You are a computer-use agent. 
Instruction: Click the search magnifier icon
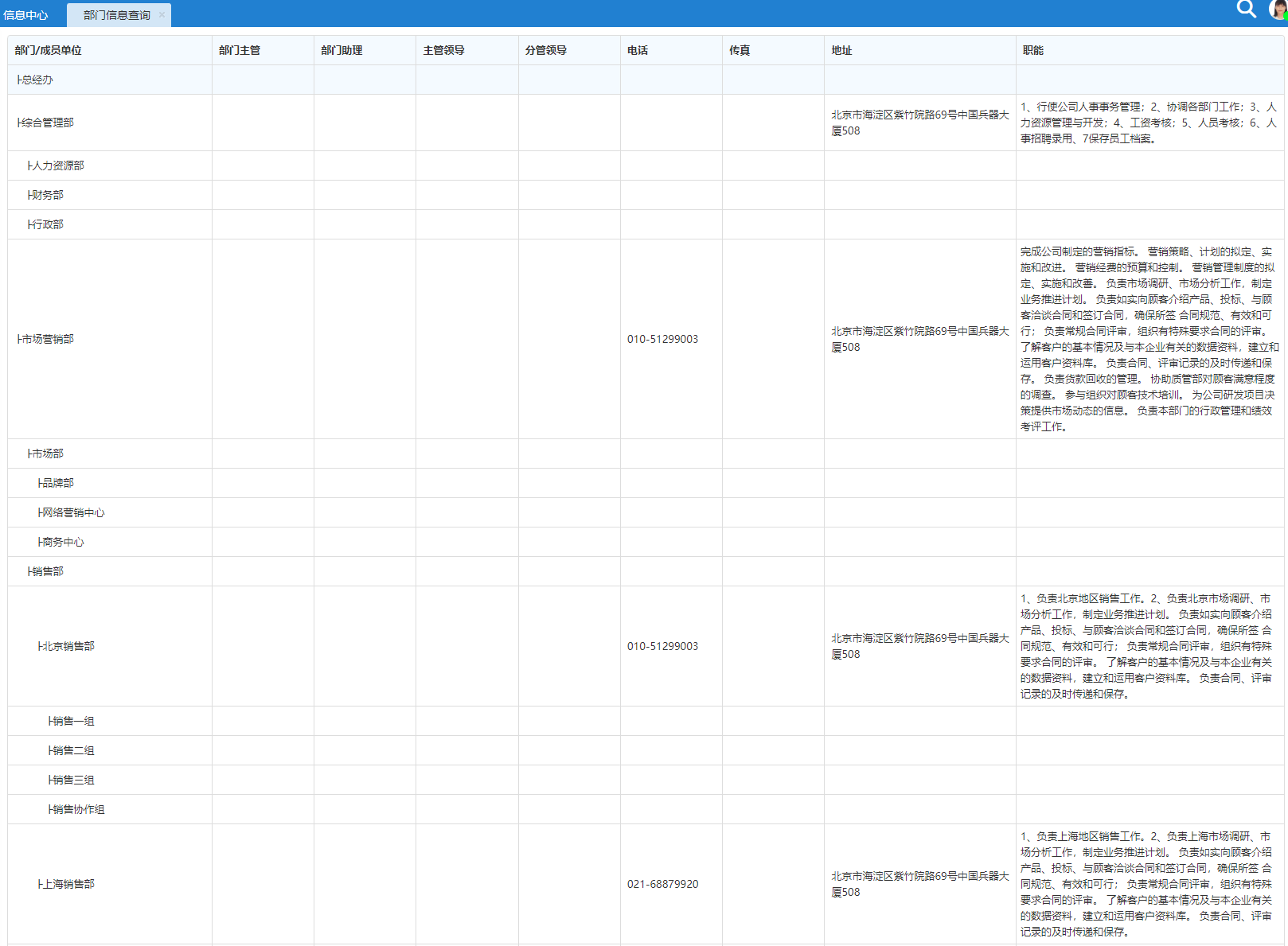coord(1246,10)
